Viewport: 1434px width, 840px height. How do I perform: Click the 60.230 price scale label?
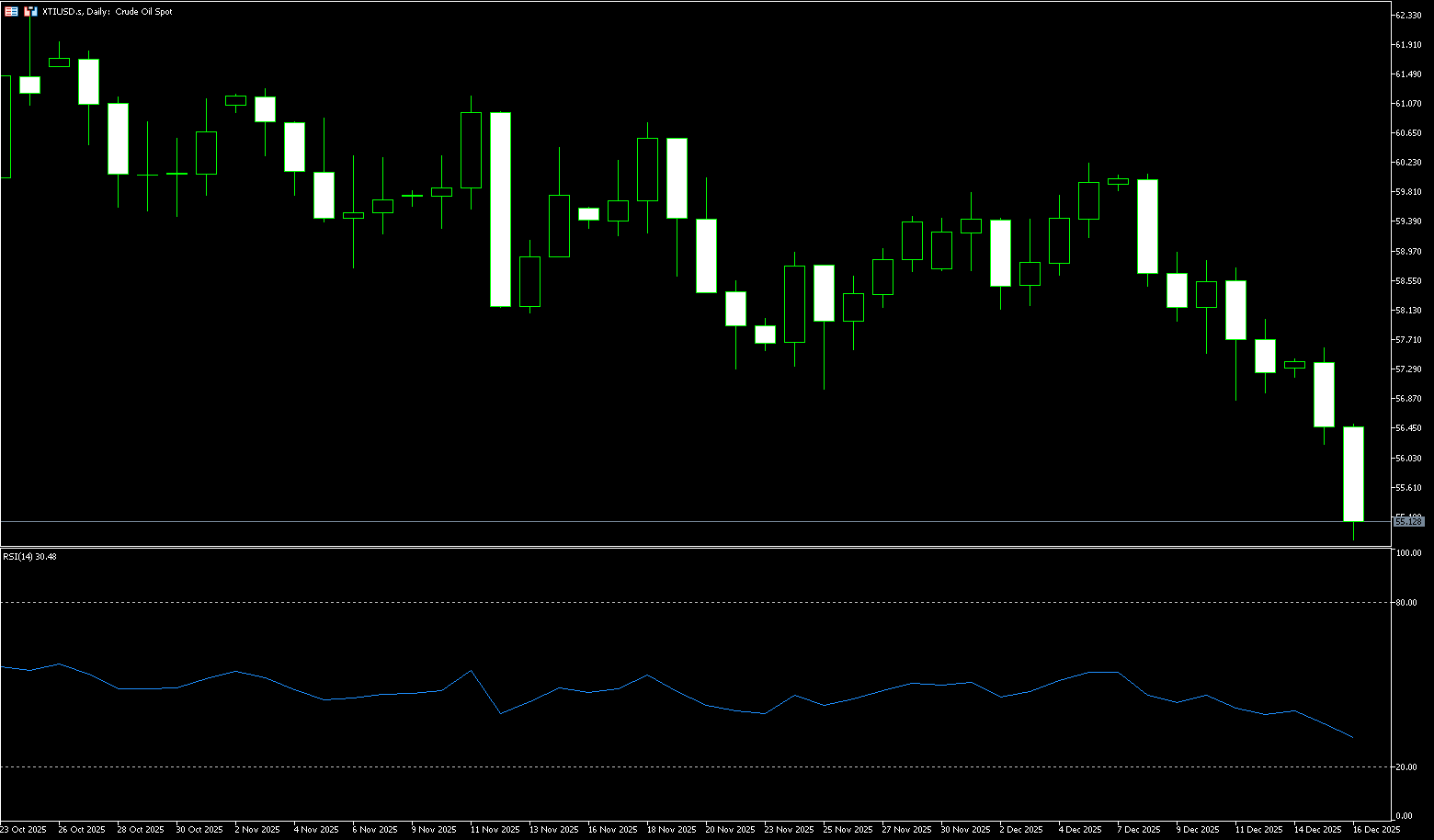[x=1408, y=163]
